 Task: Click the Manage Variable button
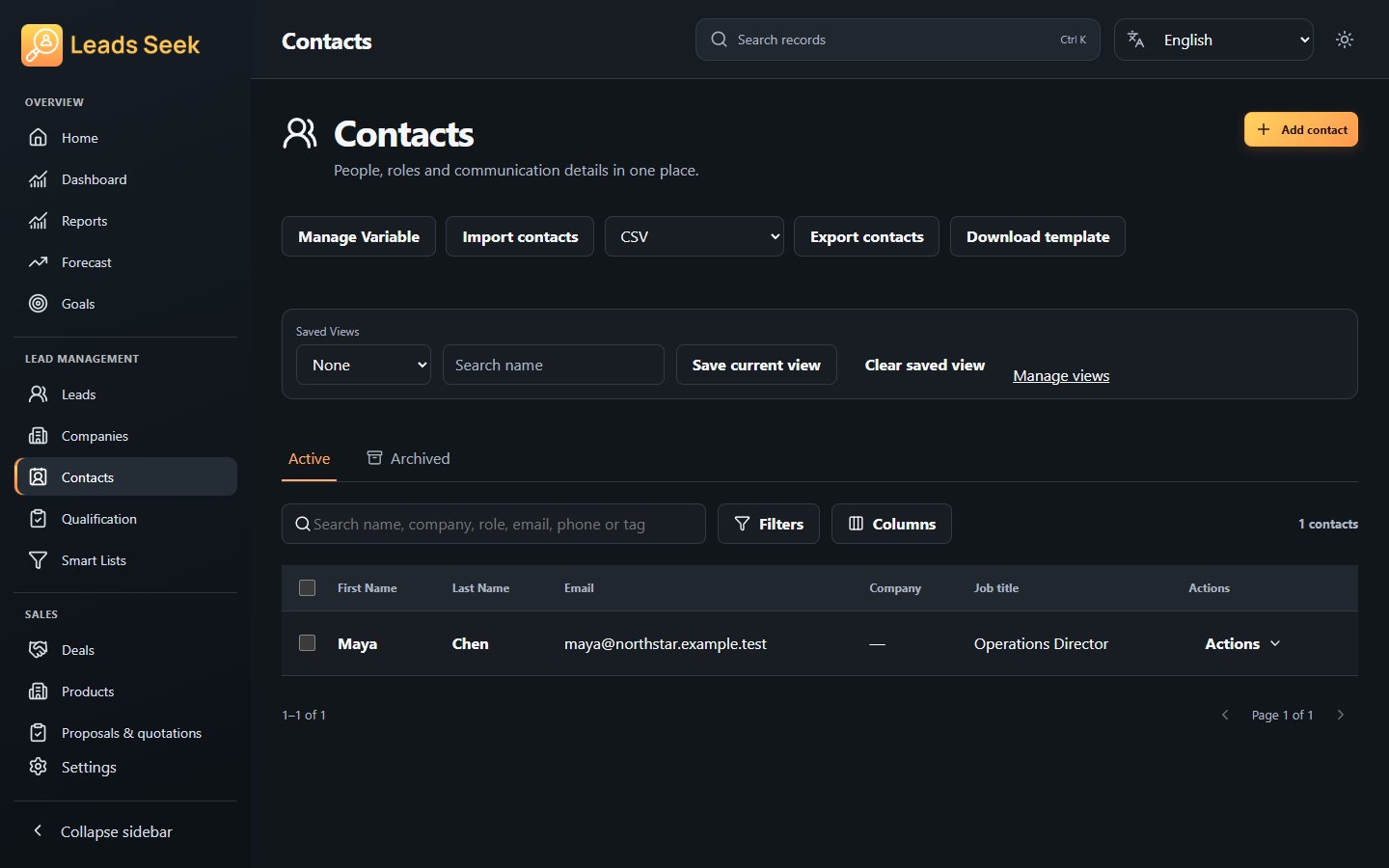359,236
